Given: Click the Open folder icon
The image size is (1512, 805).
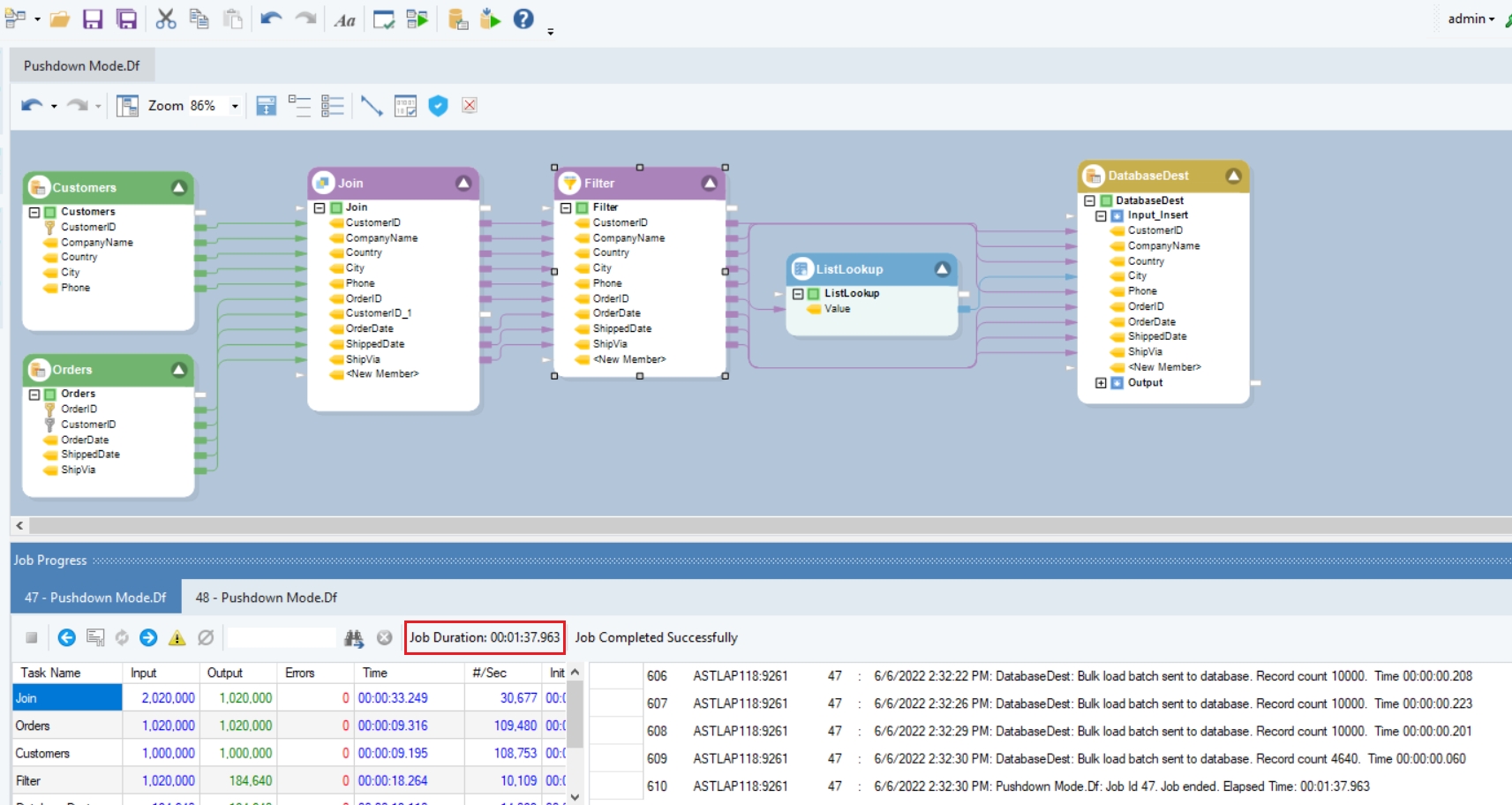Looking at the screenshot, I should [60, 19].
